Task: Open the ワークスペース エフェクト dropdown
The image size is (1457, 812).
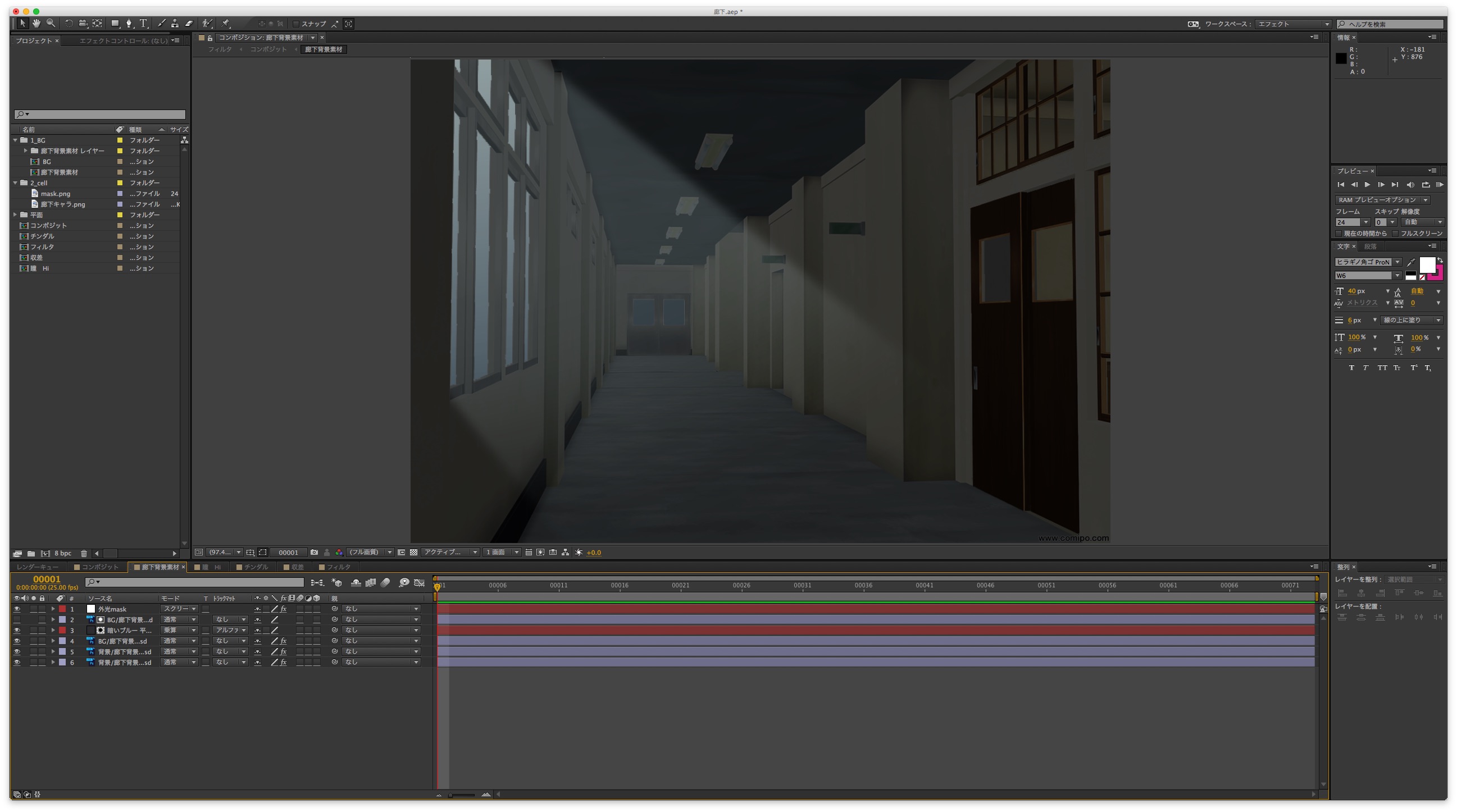Action: [1292, 24]
